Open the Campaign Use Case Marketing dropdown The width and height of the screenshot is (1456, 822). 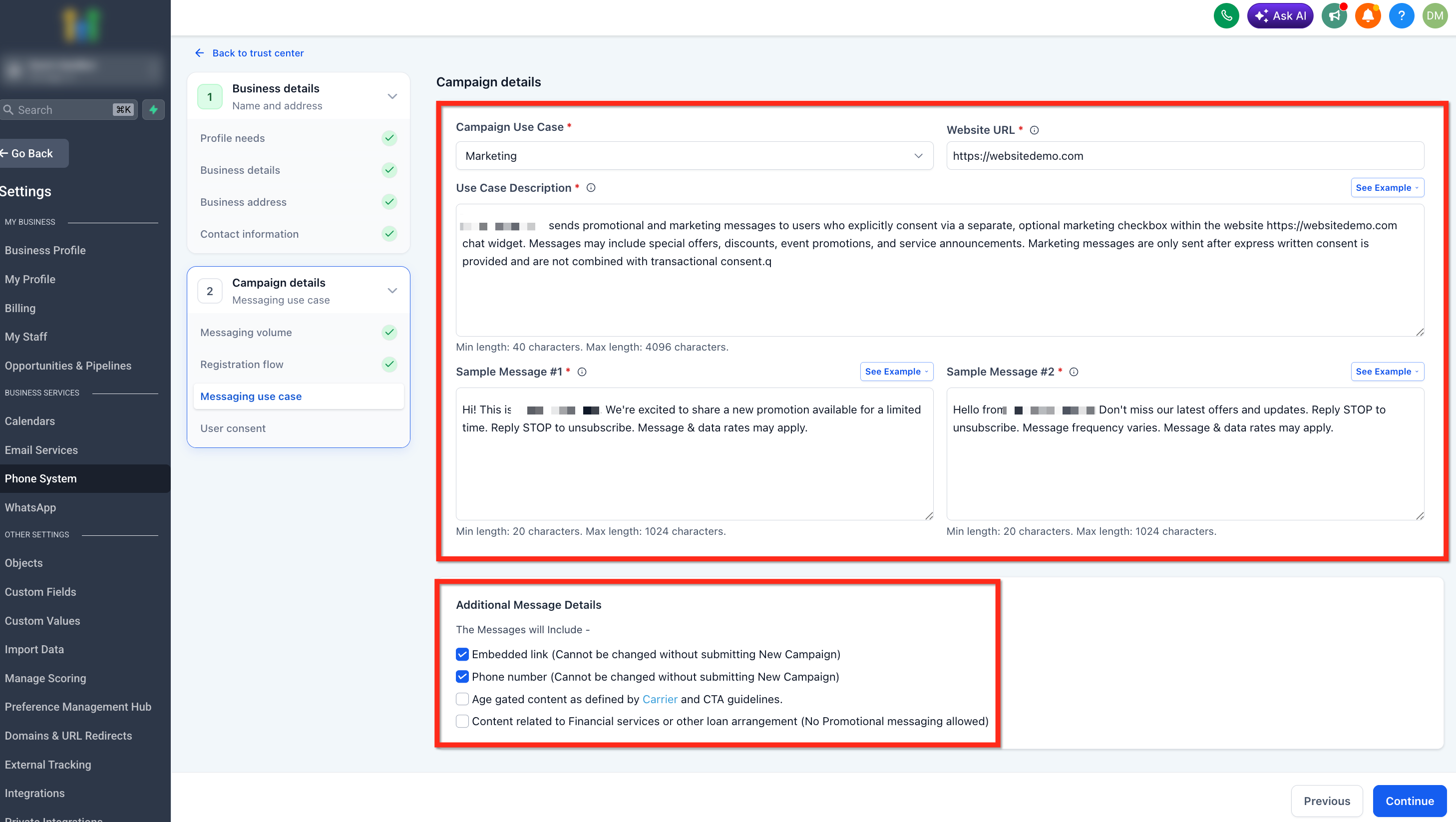694,155
